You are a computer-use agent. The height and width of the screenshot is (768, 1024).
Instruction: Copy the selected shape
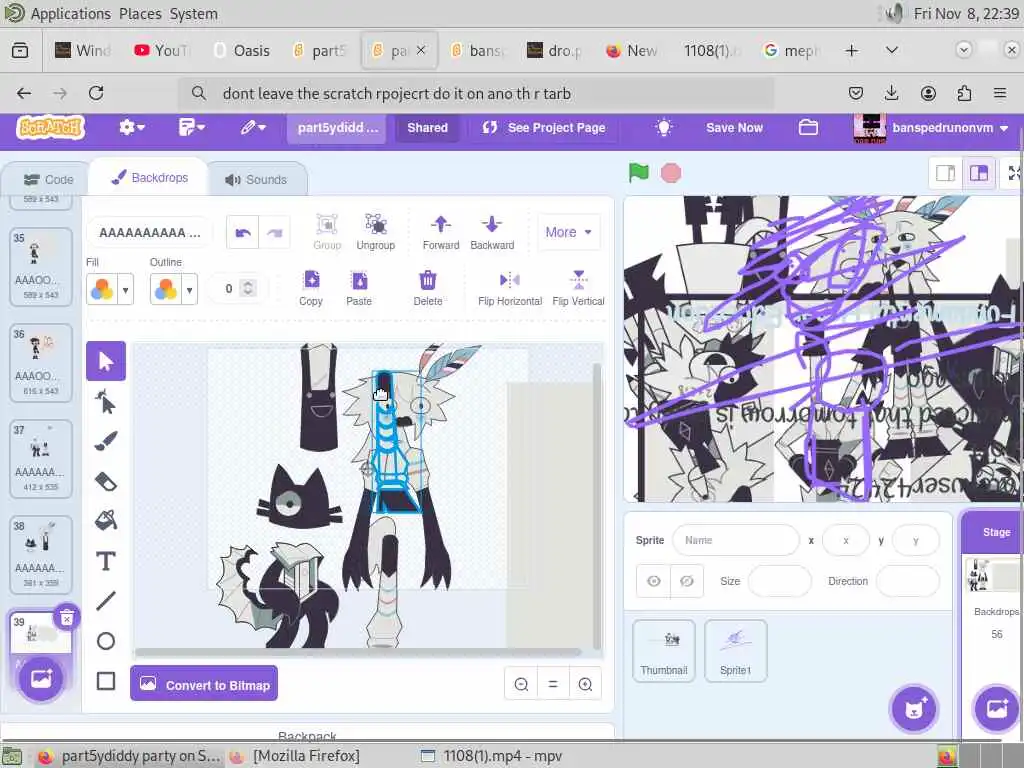click(312, 288)
